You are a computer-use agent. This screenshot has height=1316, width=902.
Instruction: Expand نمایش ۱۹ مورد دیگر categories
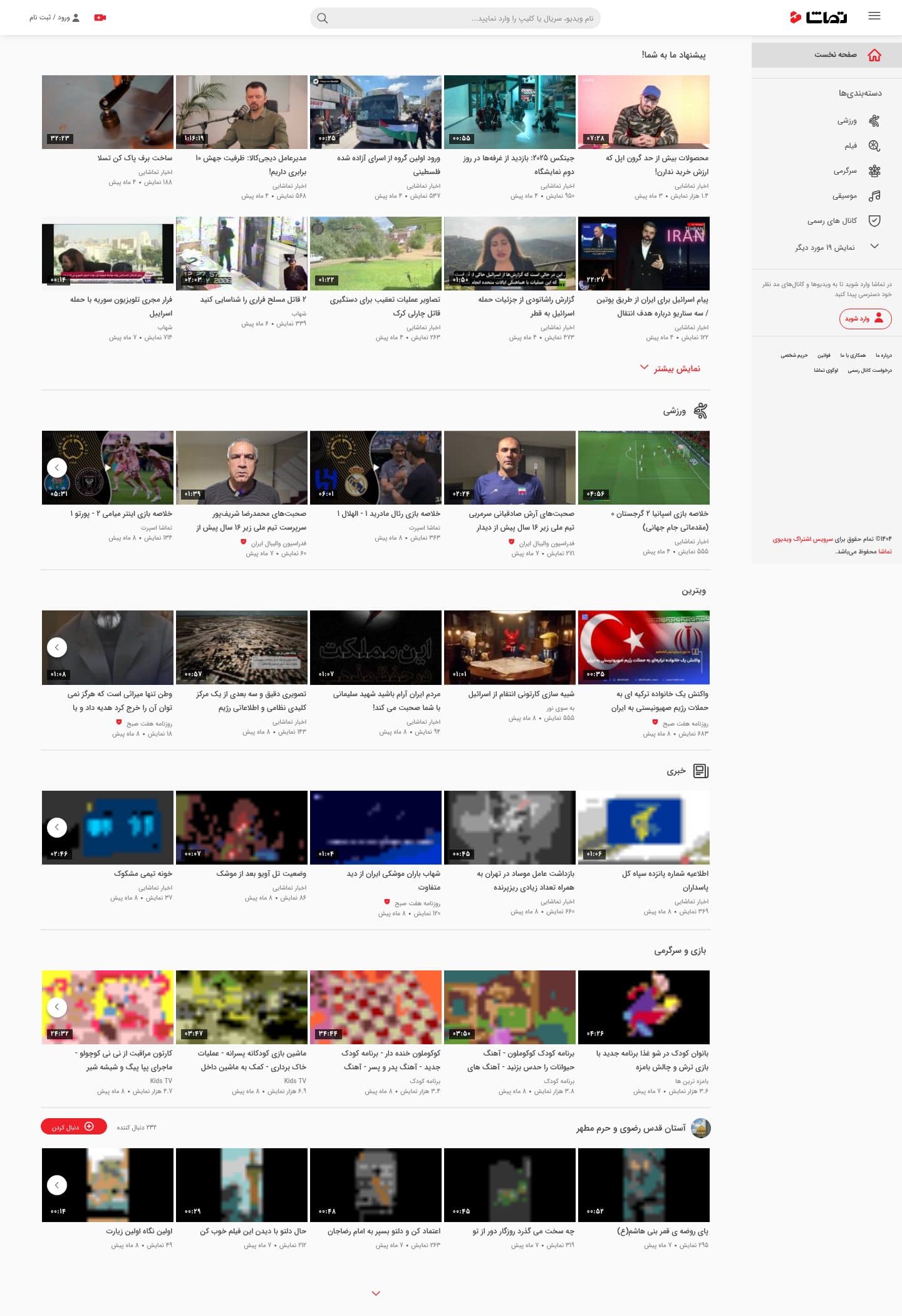(x=837, y=247)
